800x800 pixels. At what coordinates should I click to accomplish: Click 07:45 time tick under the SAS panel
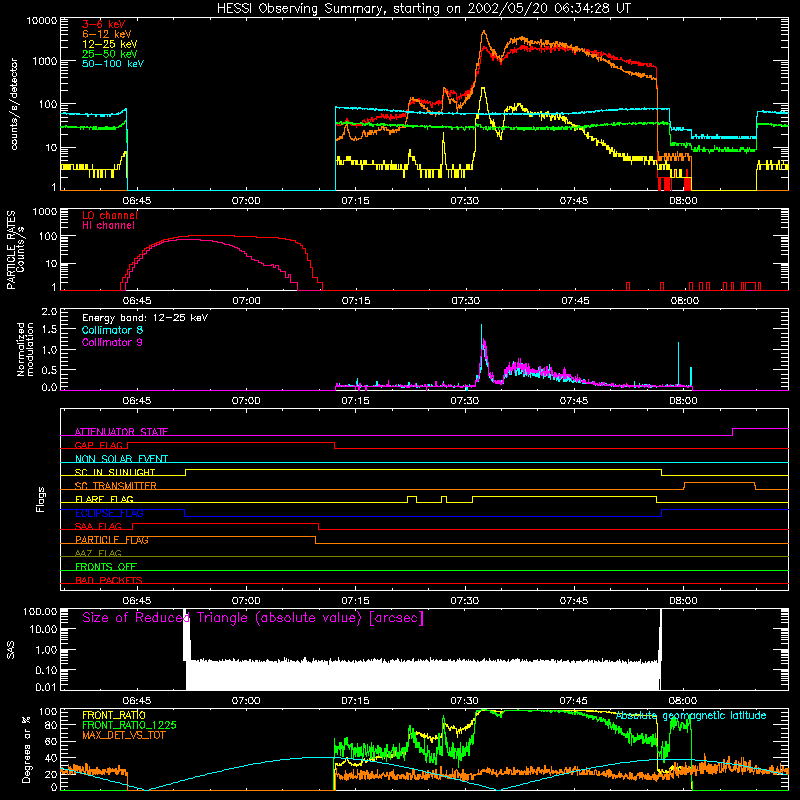(x=573, y=701)
